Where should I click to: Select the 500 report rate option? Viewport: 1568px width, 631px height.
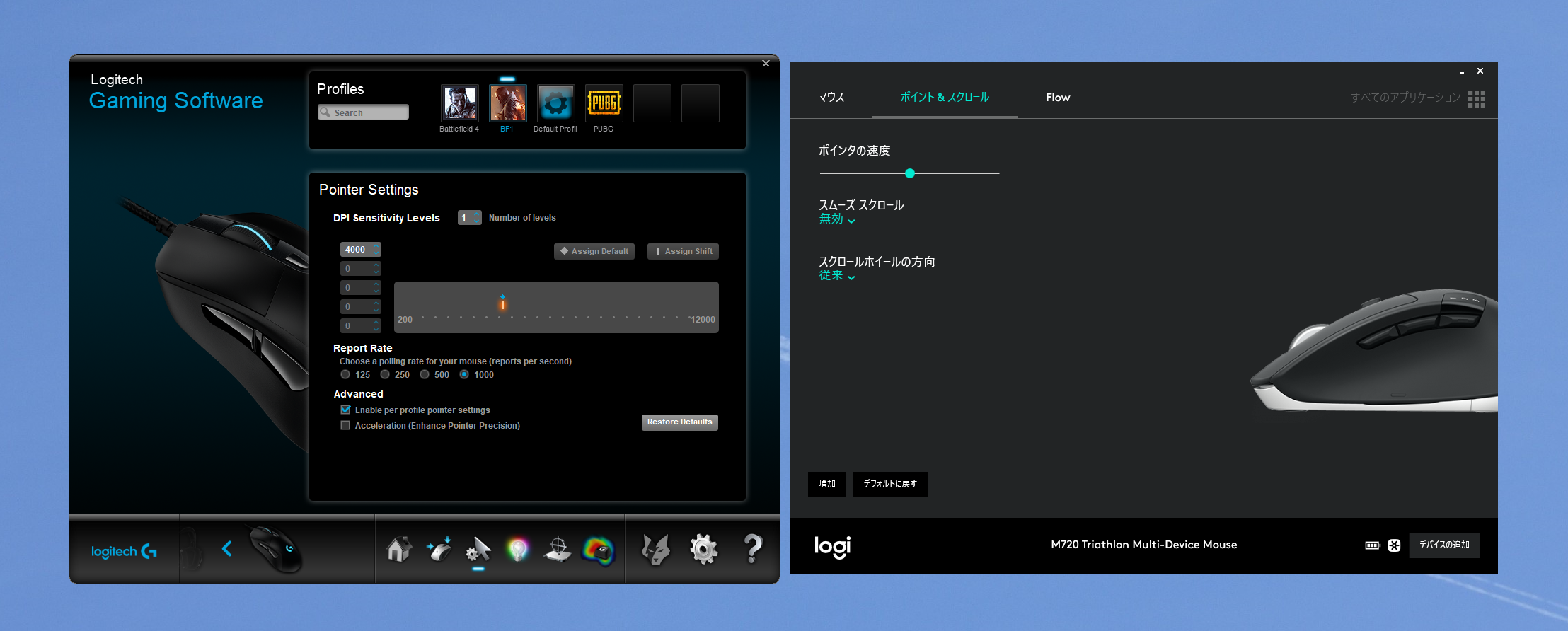click(x=425, y=374)
